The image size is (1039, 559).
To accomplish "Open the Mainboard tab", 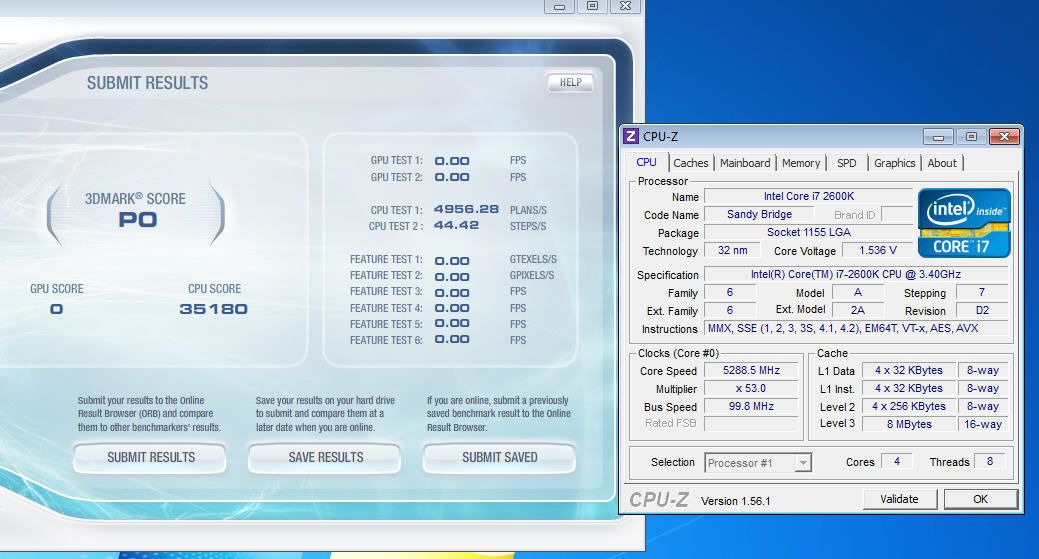I will 745,163.
